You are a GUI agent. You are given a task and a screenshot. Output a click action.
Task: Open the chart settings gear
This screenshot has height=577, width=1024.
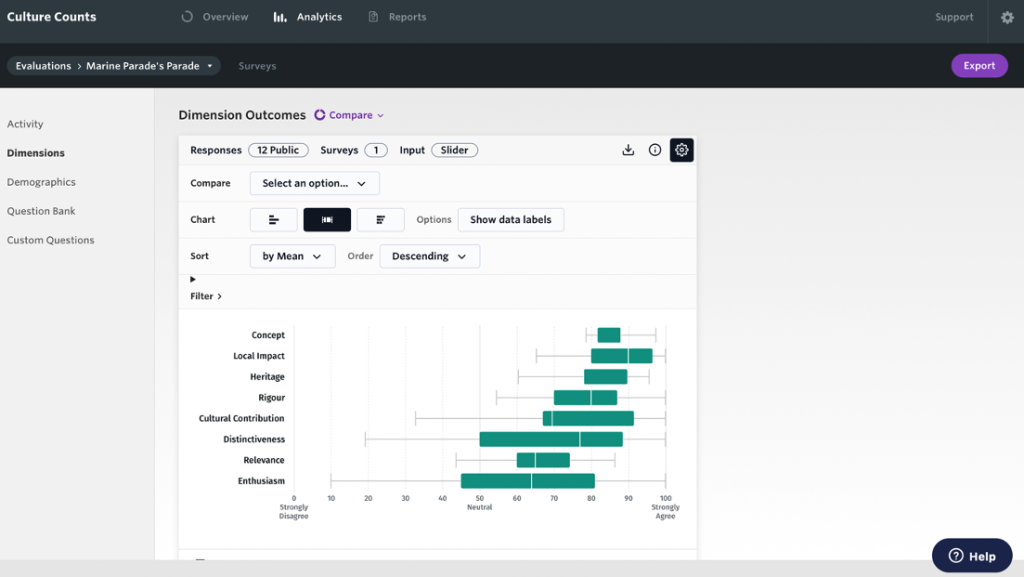click(681, 149)
